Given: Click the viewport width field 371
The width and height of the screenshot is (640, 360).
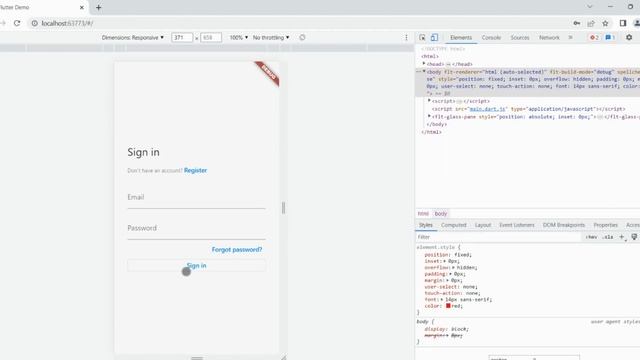Looking at the screenshot, I should point(182,38).
